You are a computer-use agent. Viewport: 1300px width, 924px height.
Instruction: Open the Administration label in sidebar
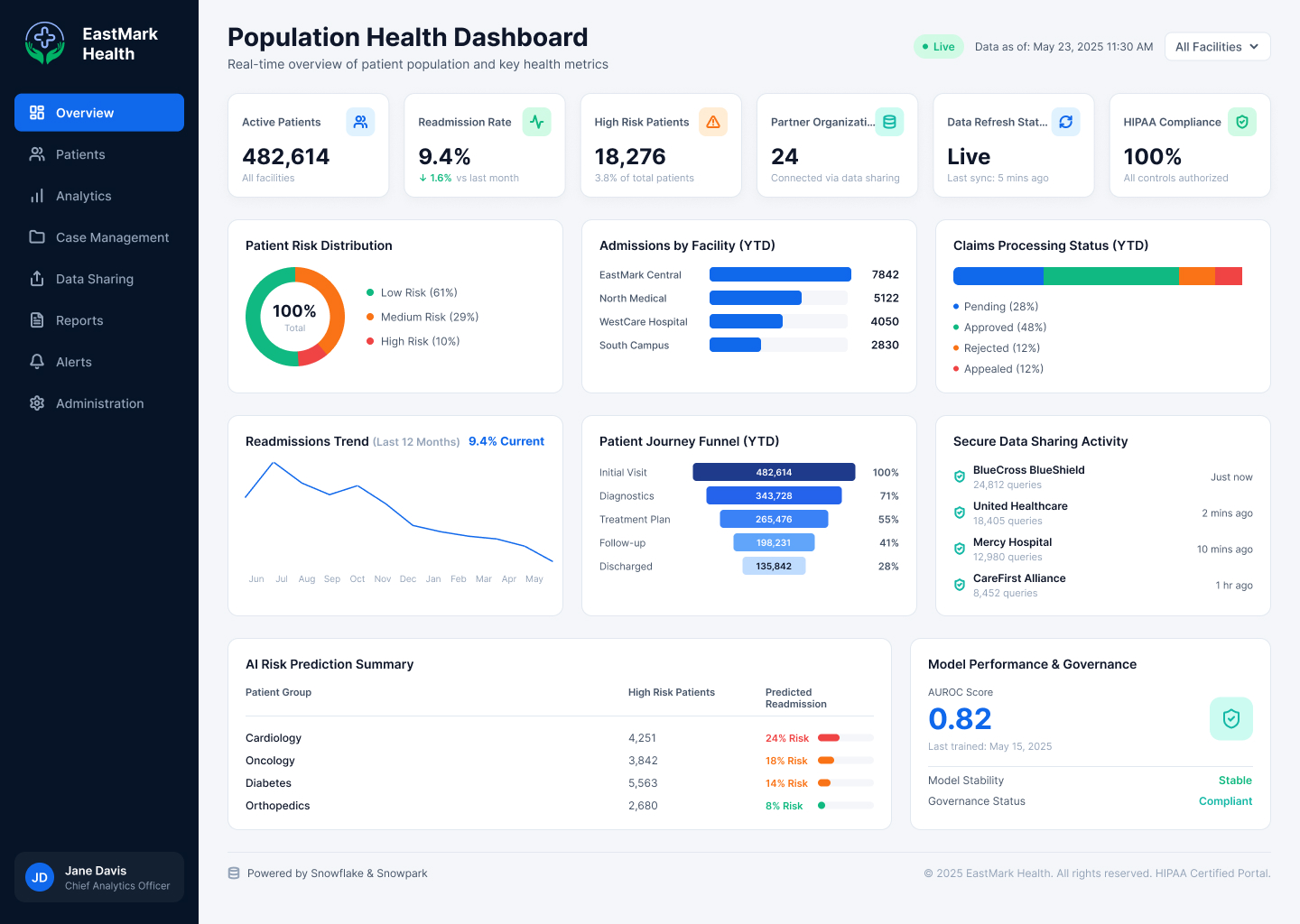(100, 403)
